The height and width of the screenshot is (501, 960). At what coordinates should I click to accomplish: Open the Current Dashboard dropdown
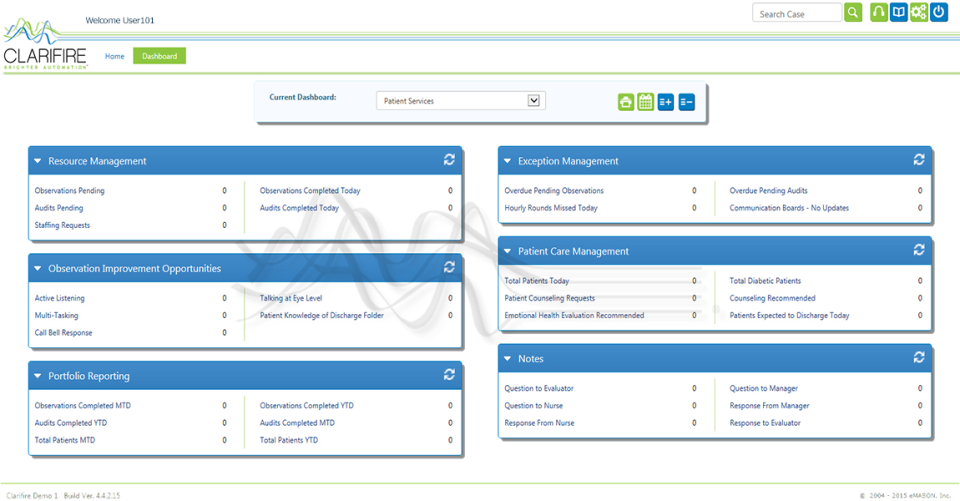point(534,100)
